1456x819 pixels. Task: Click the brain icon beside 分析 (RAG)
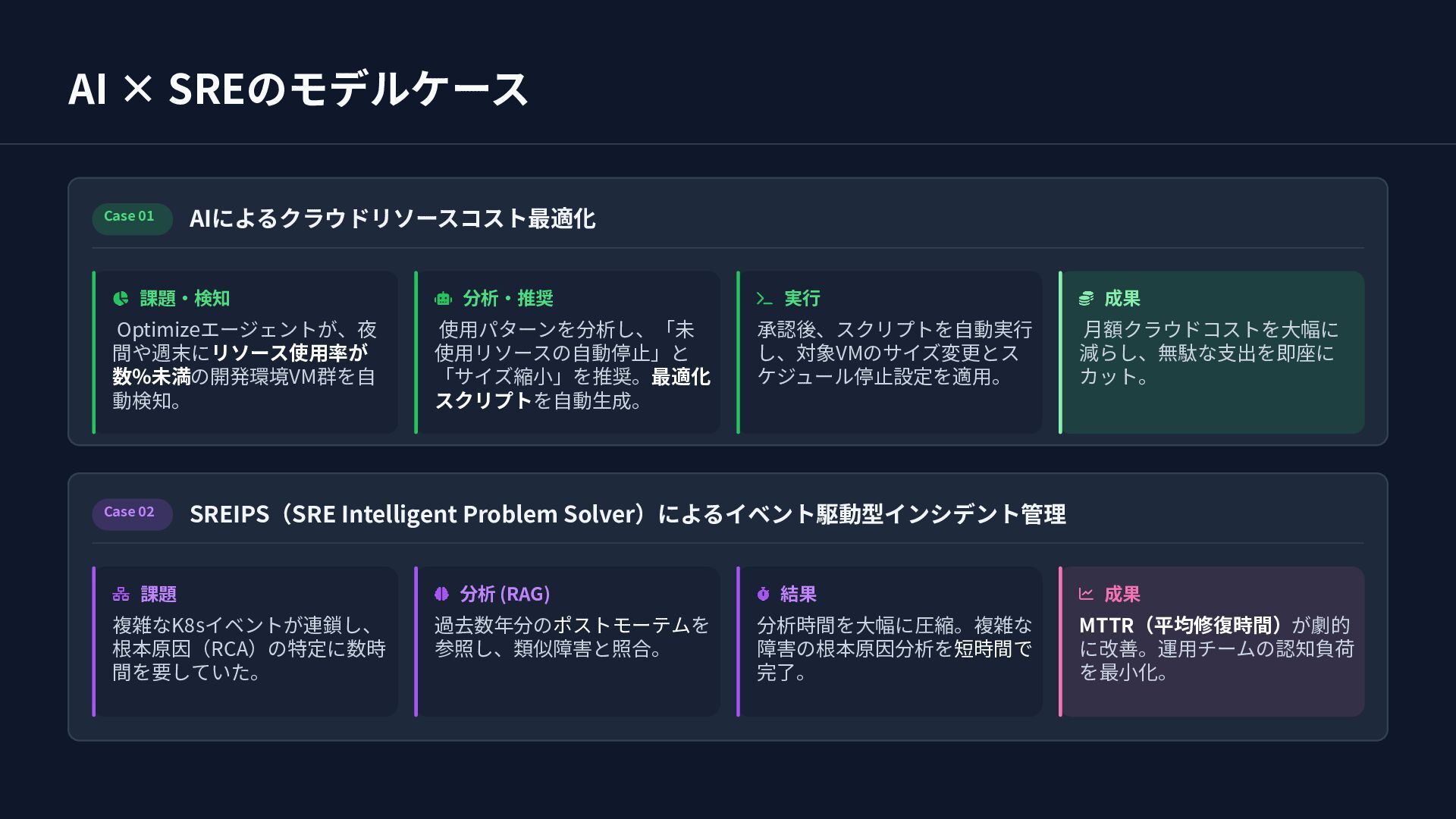tap(442, 595)
